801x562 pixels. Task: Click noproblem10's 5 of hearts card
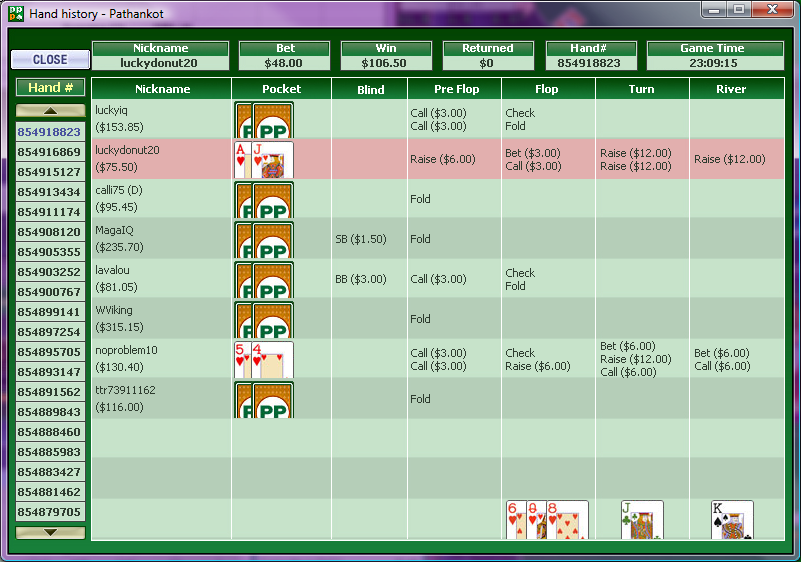click(x=242, y=360)
